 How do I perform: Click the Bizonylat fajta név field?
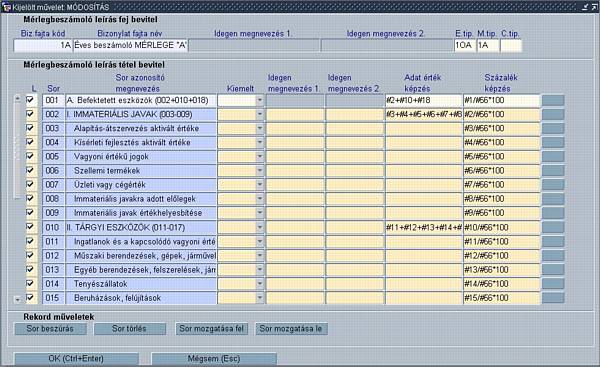tap(130, 45)
